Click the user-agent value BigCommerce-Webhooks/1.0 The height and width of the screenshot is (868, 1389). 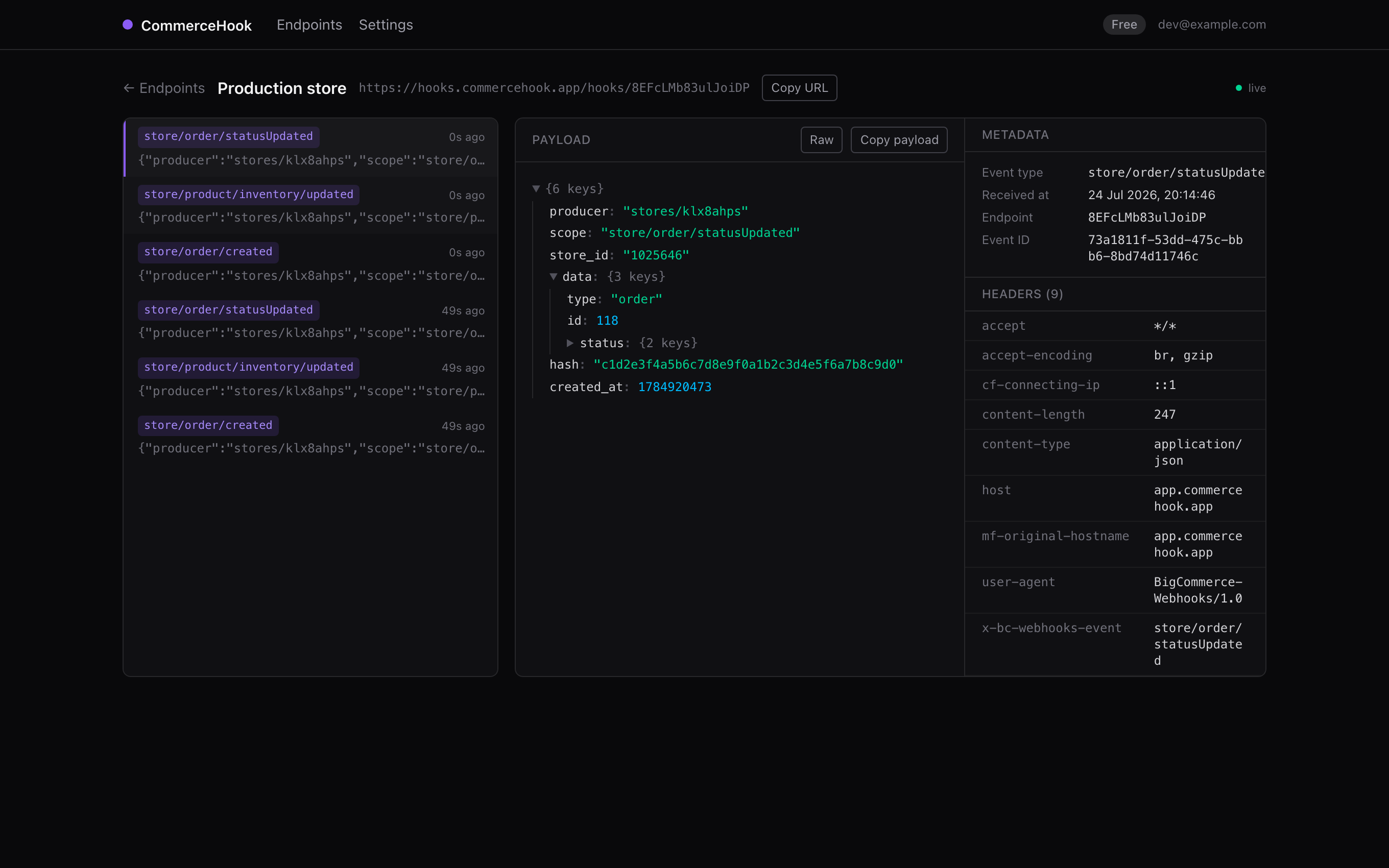point(1198,590)
